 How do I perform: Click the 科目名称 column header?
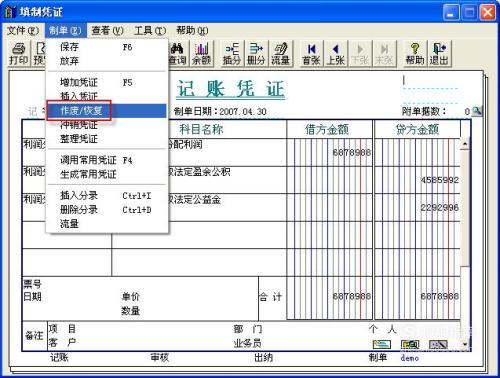(x=201, y=129)
